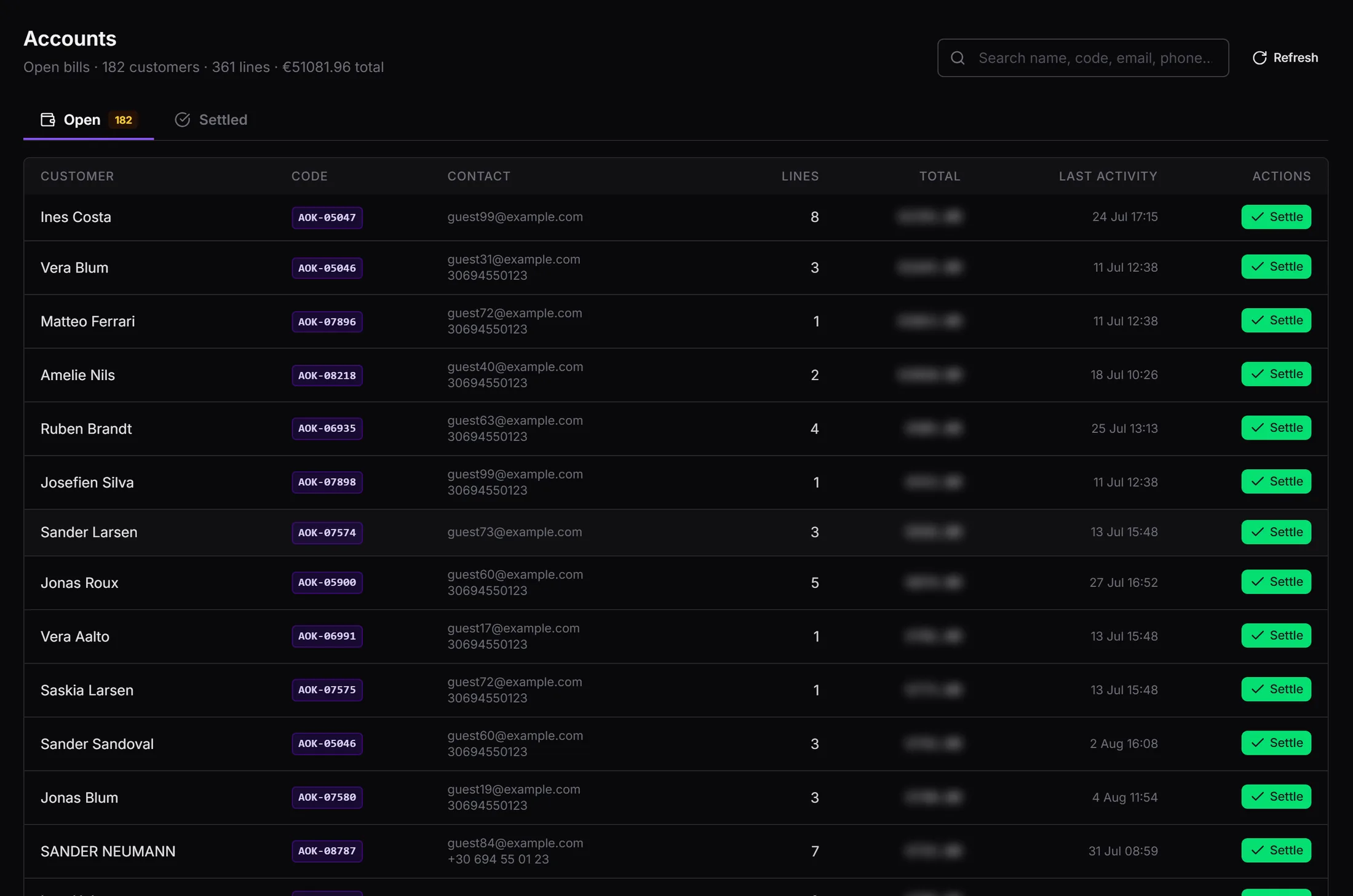The height and width of the screenshot is (896, 1353).
Task: Click code badge AOK-07575
Action: [327, 690]
